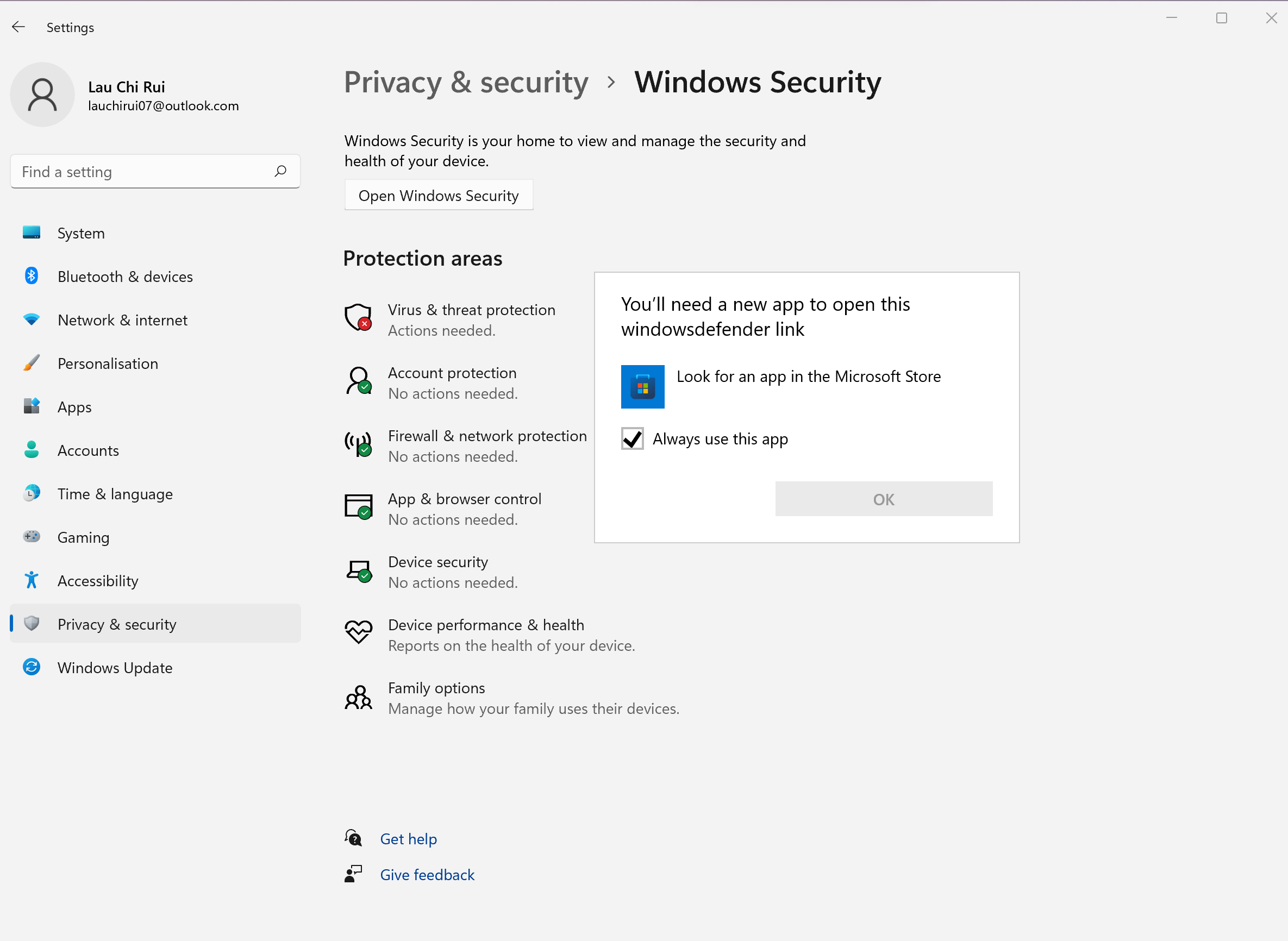Click the Get help link
The height and width of the screenshot is (941, 1288).
409,839
